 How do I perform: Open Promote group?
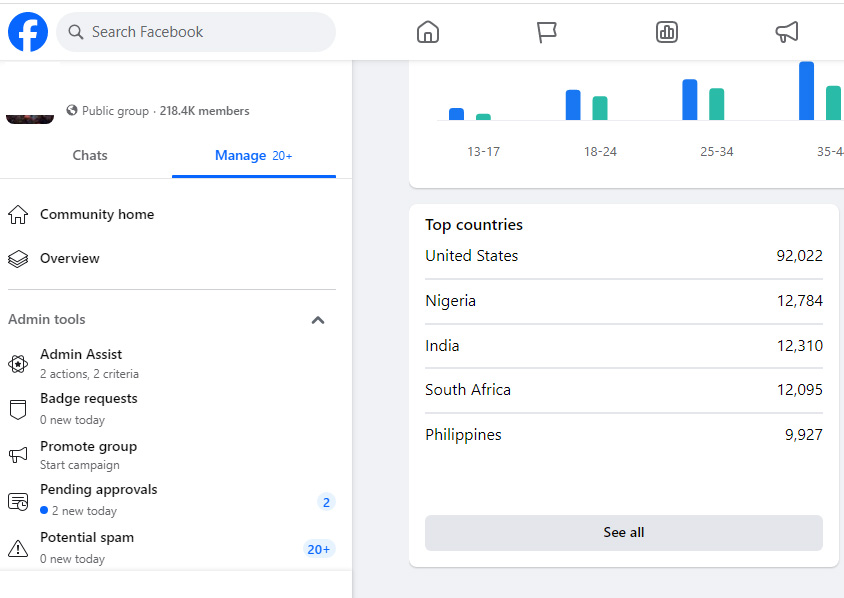pos(172,455)
